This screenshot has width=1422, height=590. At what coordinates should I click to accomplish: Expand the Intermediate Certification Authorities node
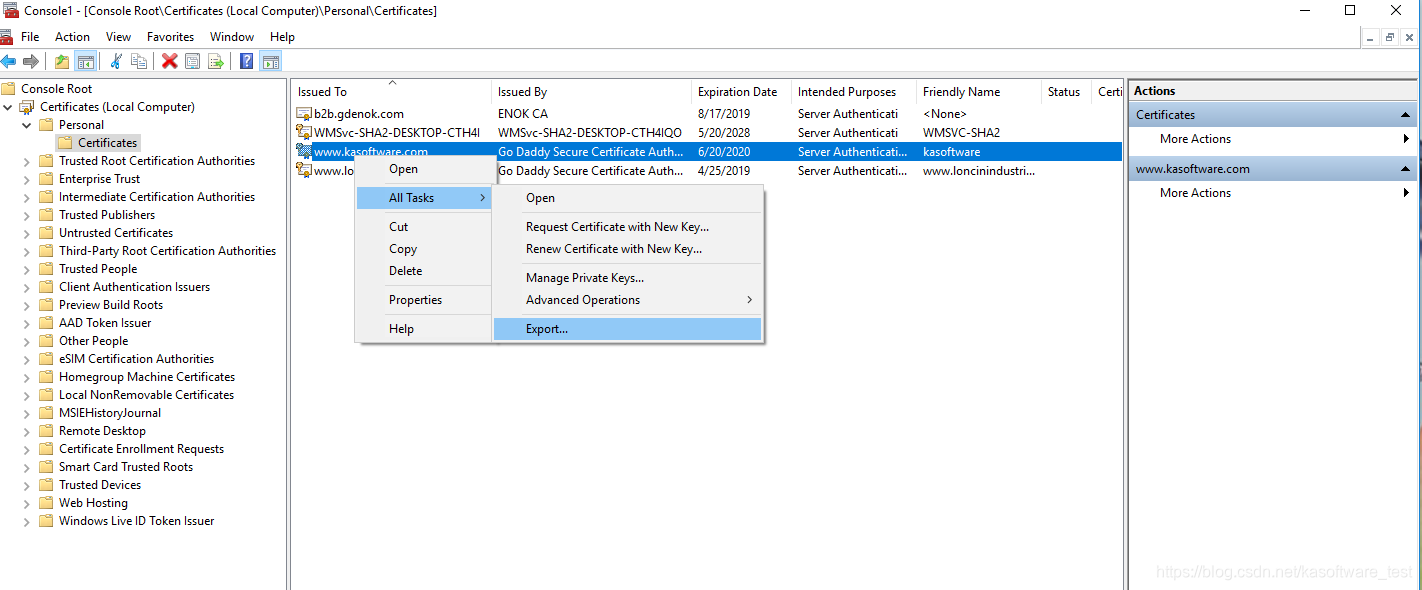(26, 197)
